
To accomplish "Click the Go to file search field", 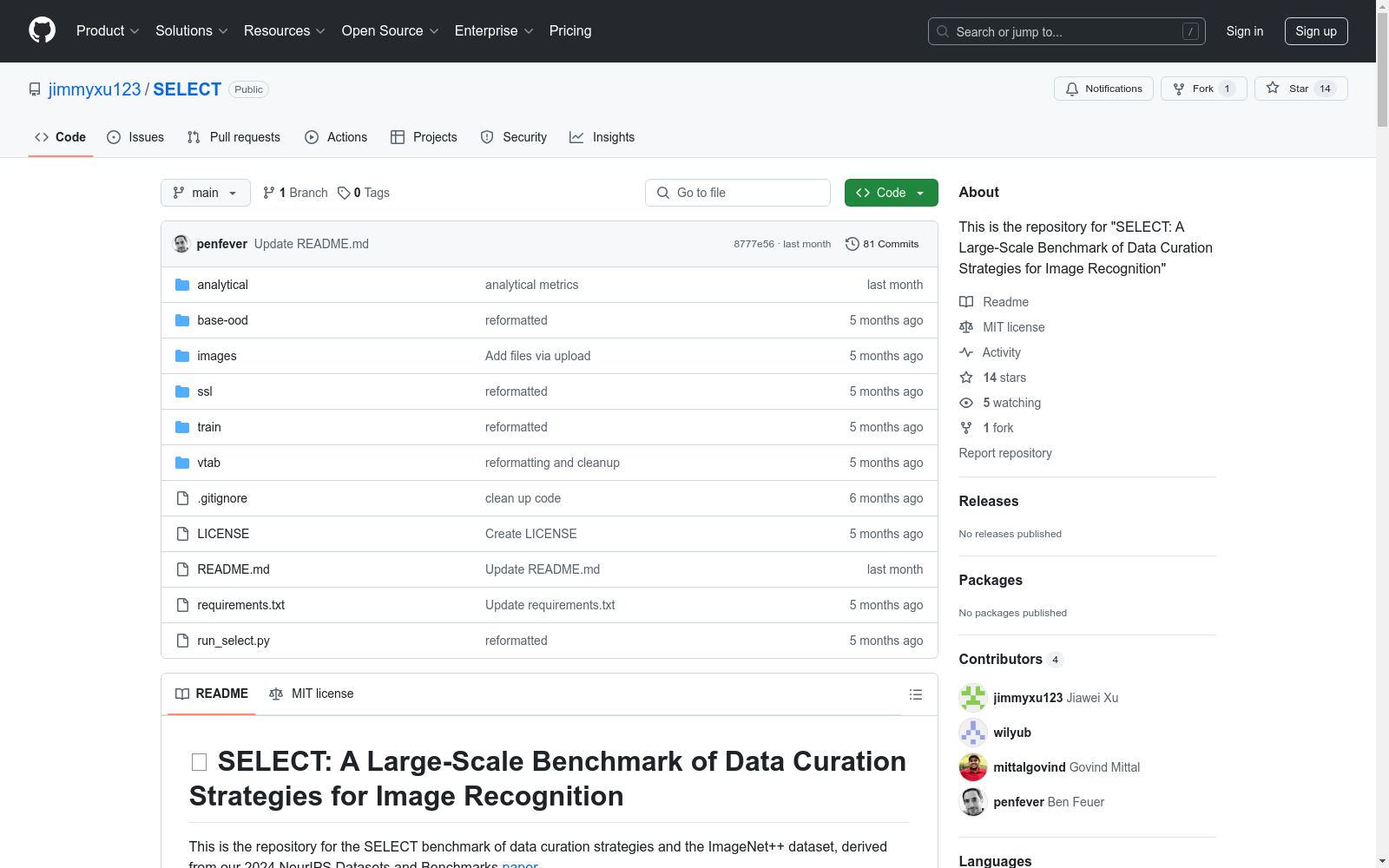I will pos(738,193).
